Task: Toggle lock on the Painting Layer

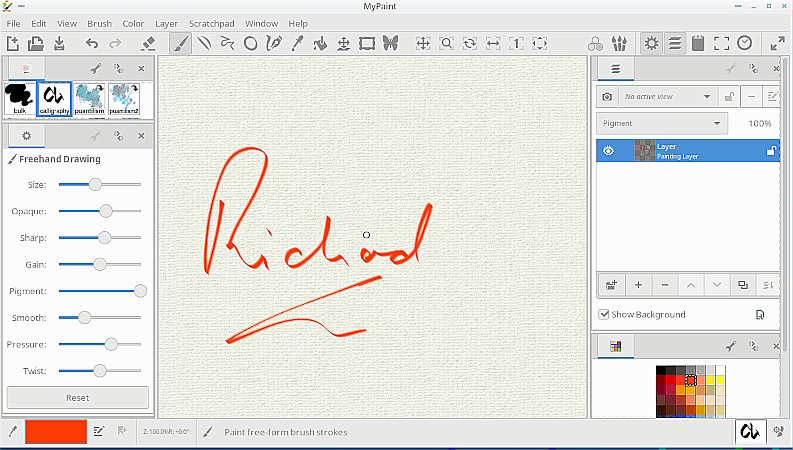Action: click(x=771, y=151)
